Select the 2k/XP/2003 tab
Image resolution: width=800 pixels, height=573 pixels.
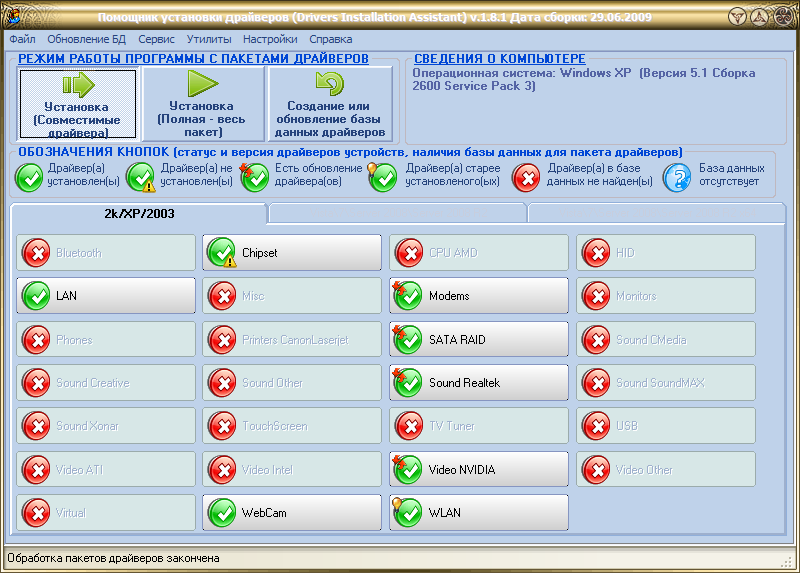point(139,213)
